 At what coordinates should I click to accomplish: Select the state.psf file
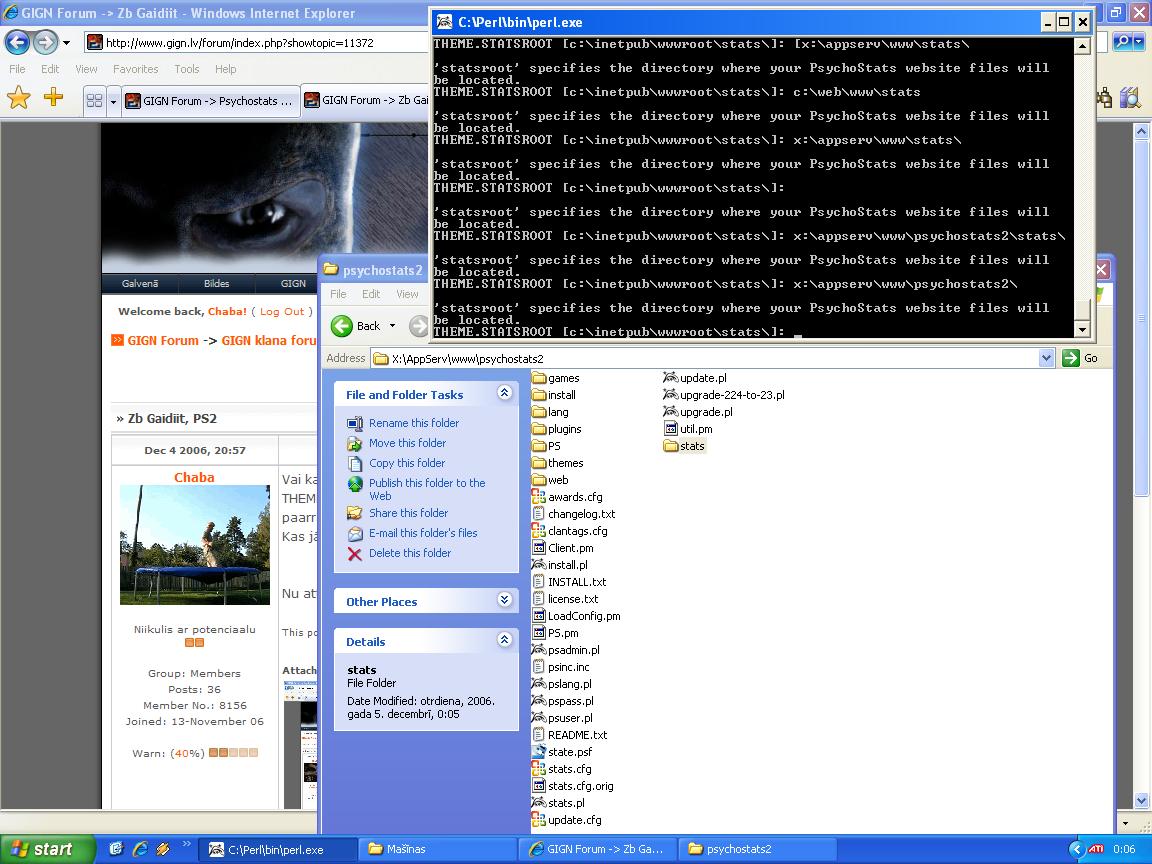click(562, 752)
